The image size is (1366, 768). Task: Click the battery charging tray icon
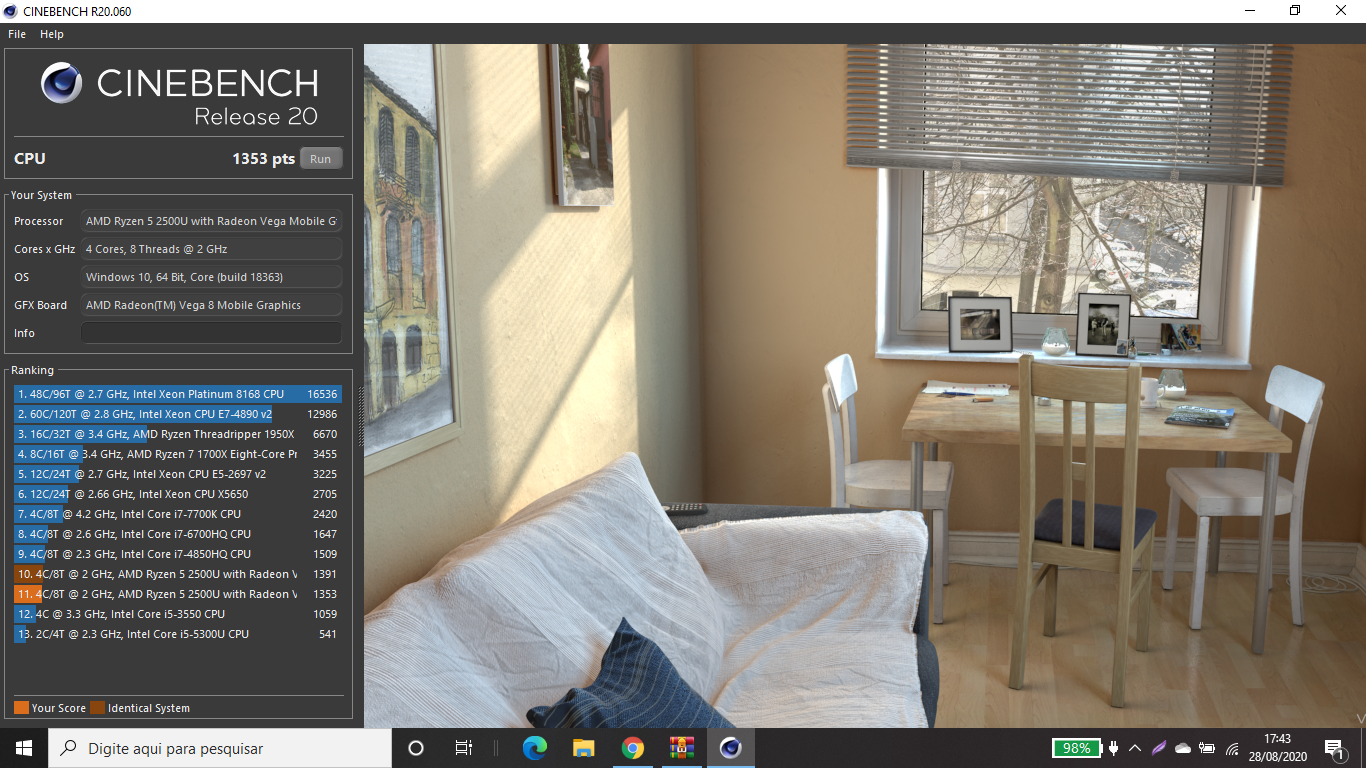1207,748
